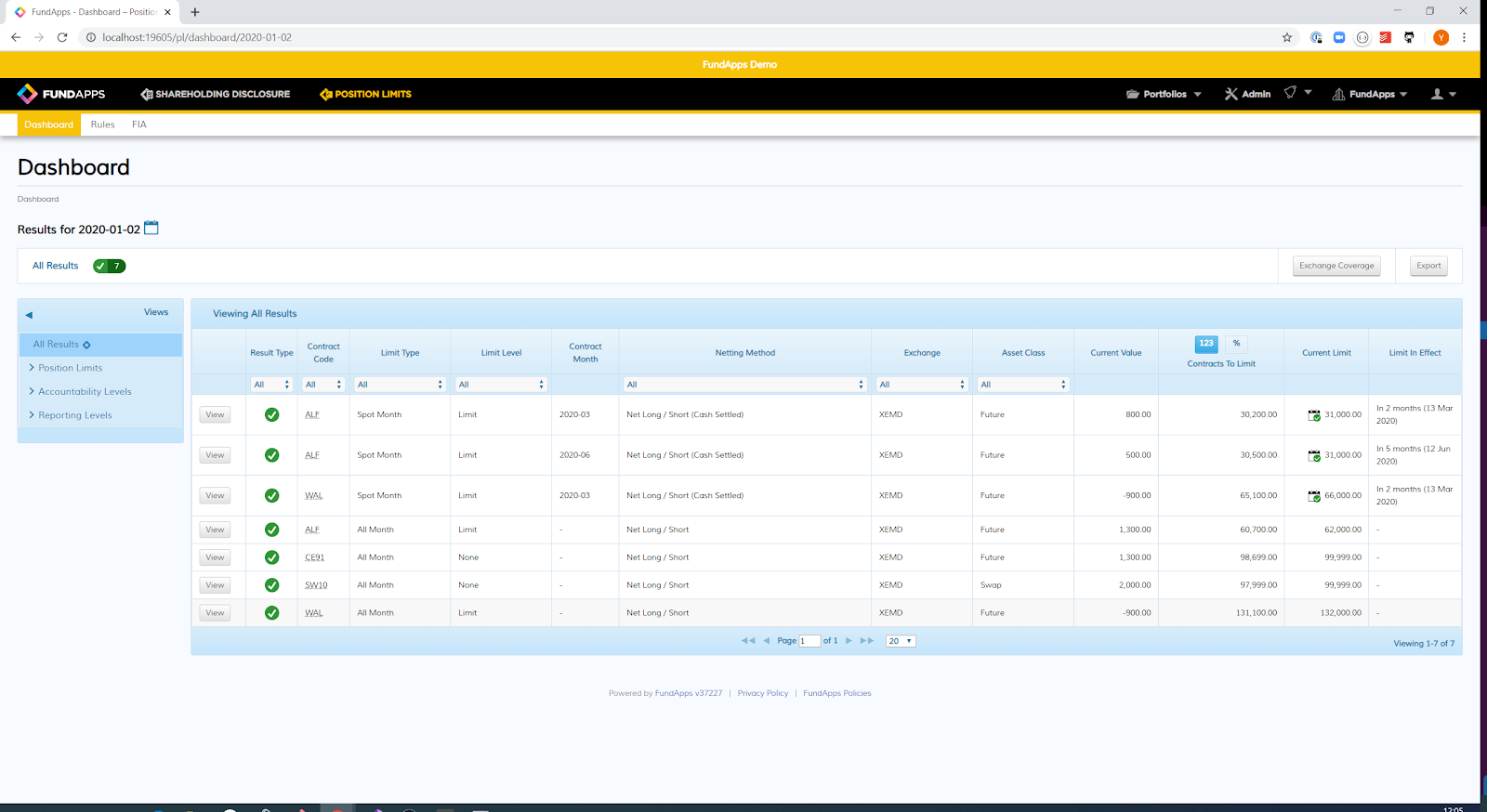Click the green 7 results badge
The height and width of the screenshot is (812, 1487).
pos(110,266)
